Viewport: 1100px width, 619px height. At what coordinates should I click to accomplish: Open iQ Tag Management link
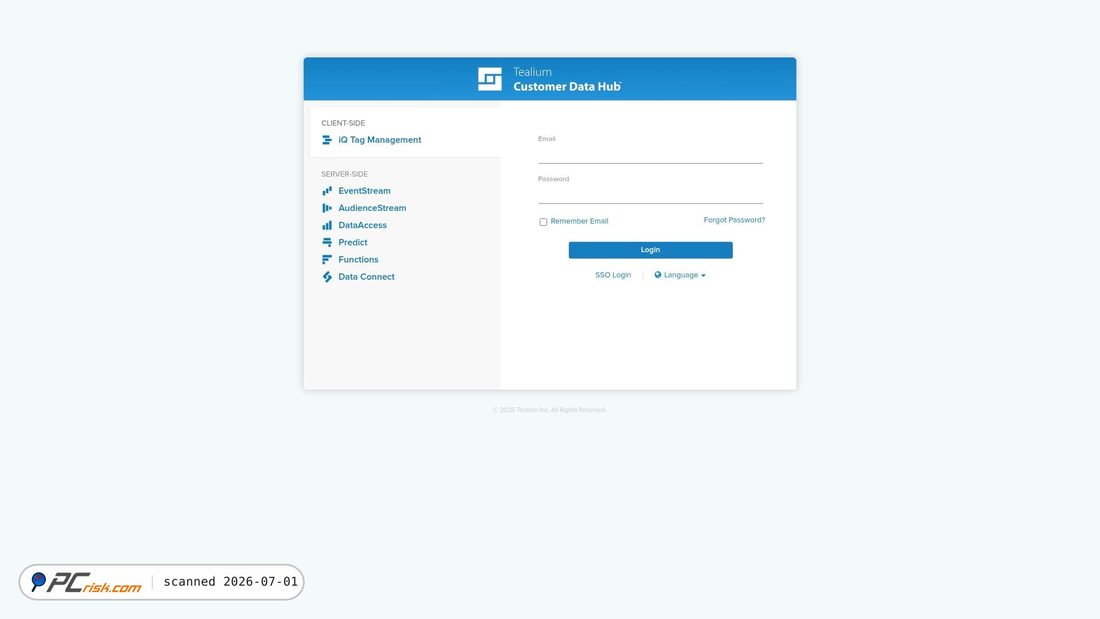tap(380, 140)
